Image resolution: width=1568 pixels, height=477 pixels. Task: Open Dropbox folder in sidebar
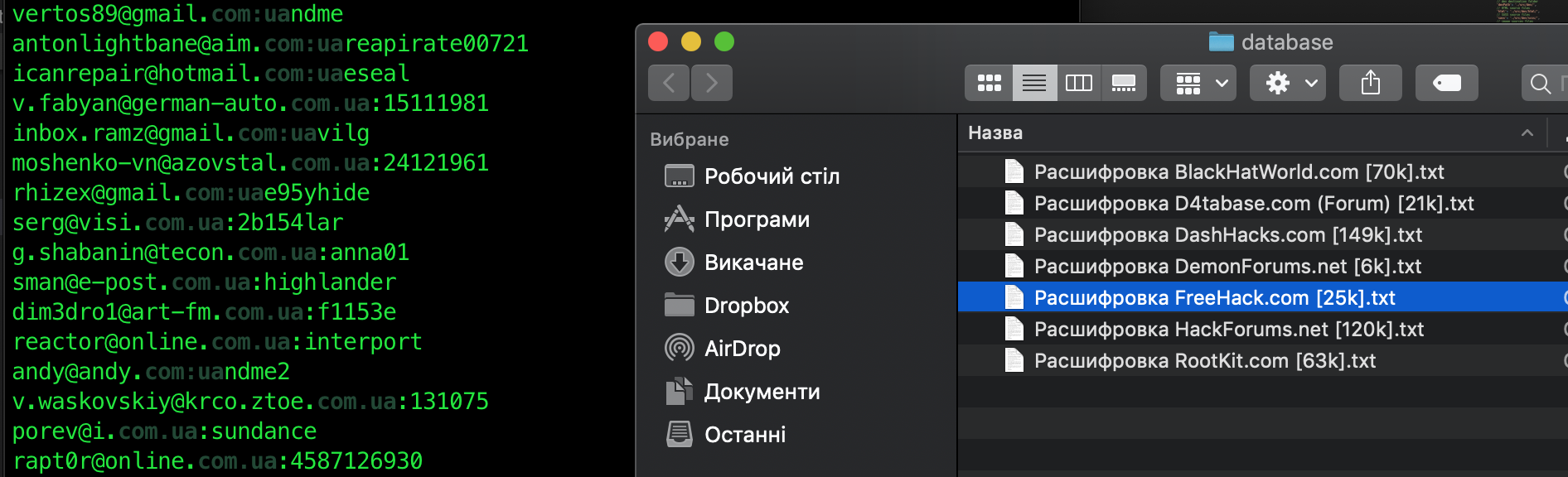point(727,306)
